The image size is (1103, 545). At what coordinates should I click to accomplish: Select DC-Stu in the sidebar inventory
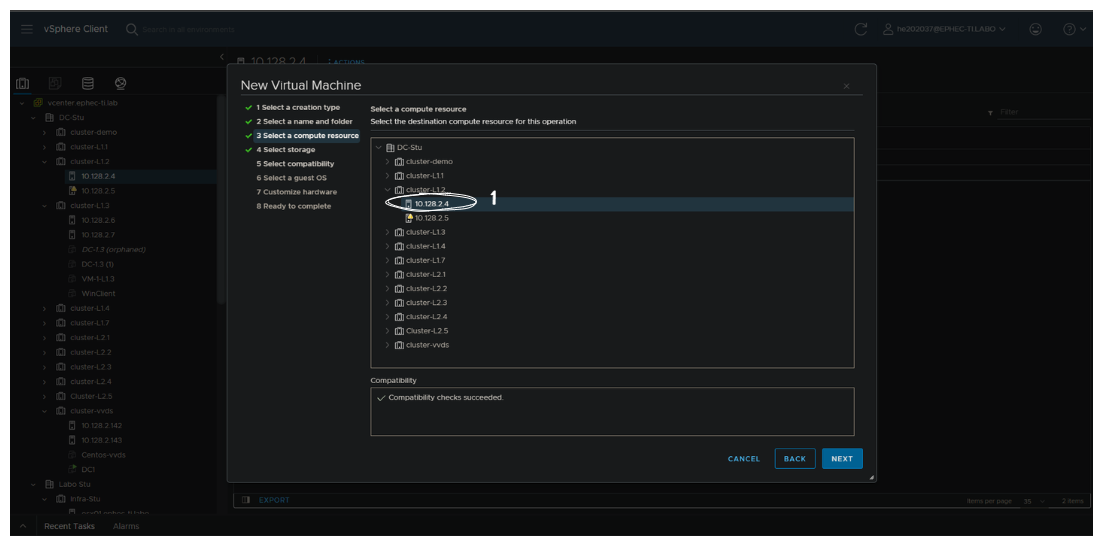pyautogui.click(x=71, y=117)
